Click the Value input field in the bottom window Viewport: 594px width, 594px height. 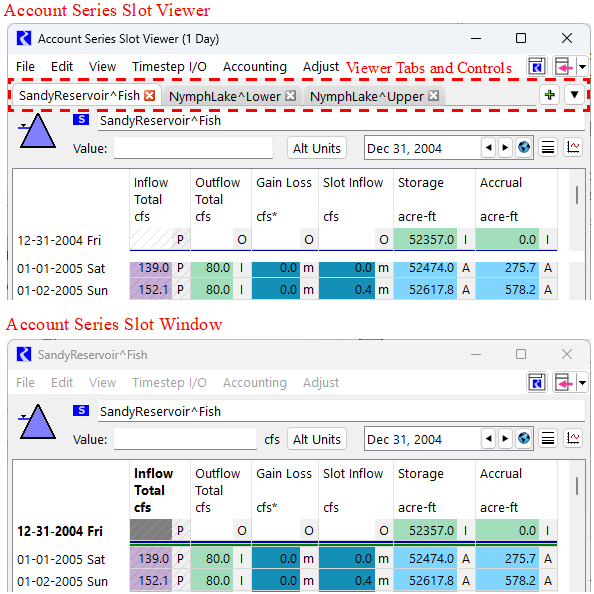[185, 439]
